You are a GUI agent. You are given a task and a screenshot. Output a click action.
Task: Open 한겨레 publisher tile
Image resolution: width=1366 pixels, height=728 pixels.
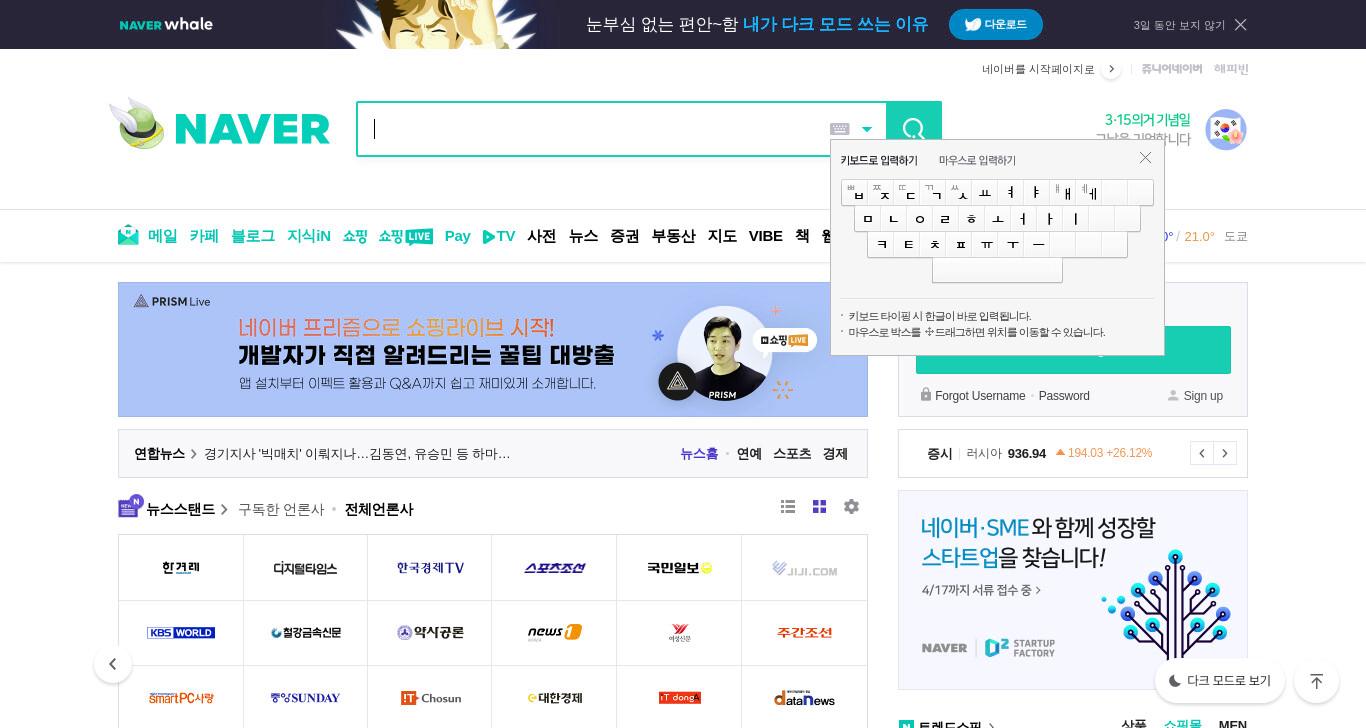coord(181,568)
